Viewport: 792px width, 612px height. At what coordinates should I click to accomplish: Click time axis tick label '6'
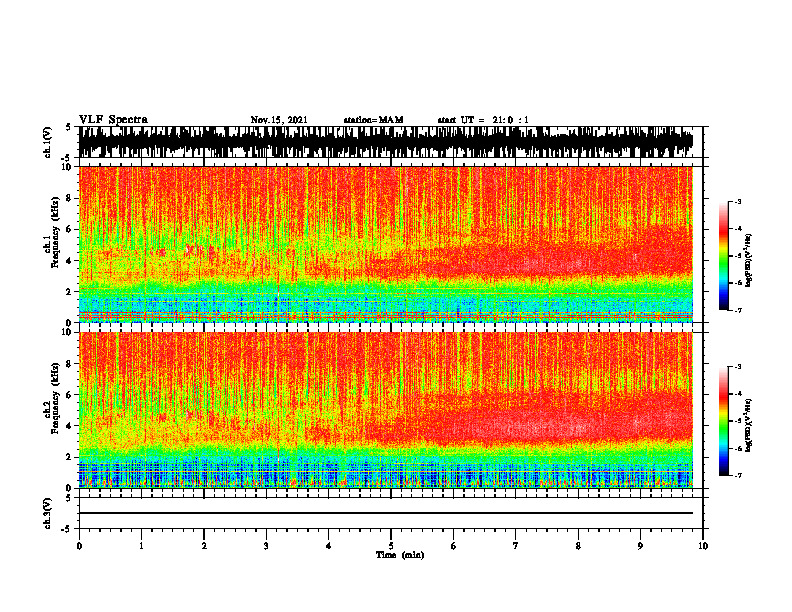tap(454, 546)
